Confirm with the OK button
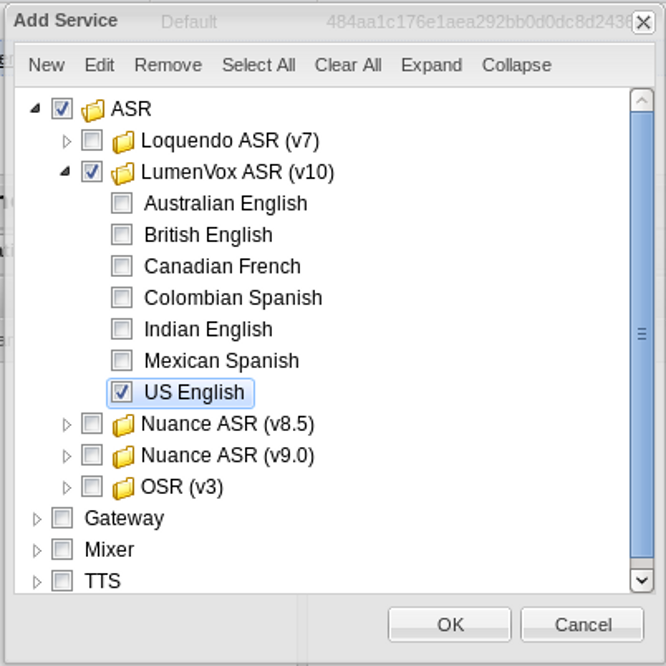Screen dimensions: 666x666 [x=449, y=624]
